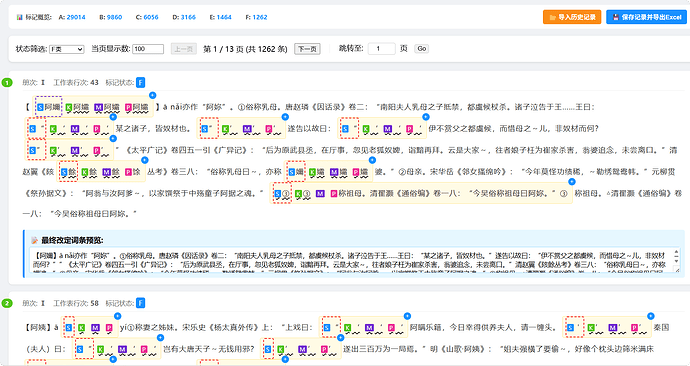690x366 pixels.
Task: Select P option before 阿瞒乐籍
Action: coord(396,327)
